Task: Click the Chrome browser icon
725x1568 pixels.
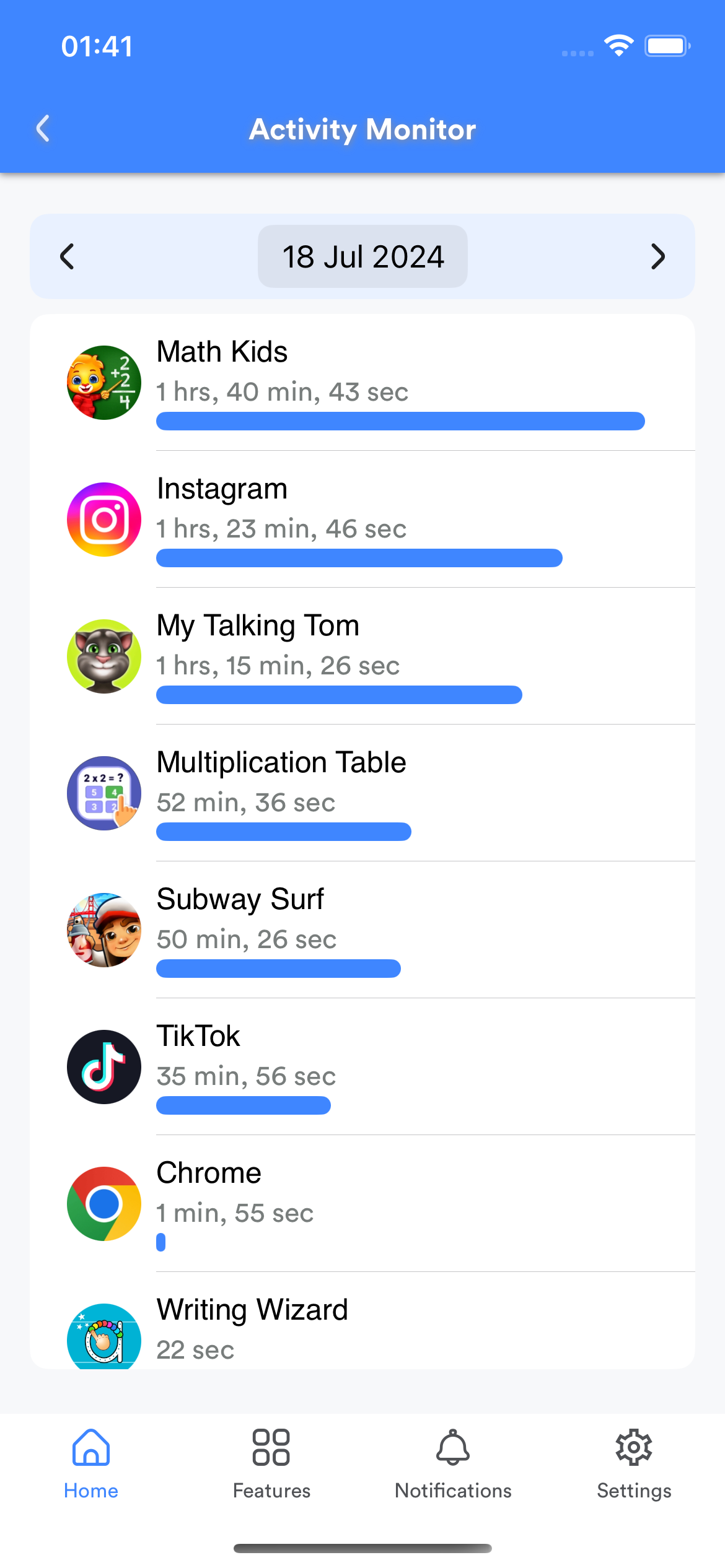Action: (104, 1204)
